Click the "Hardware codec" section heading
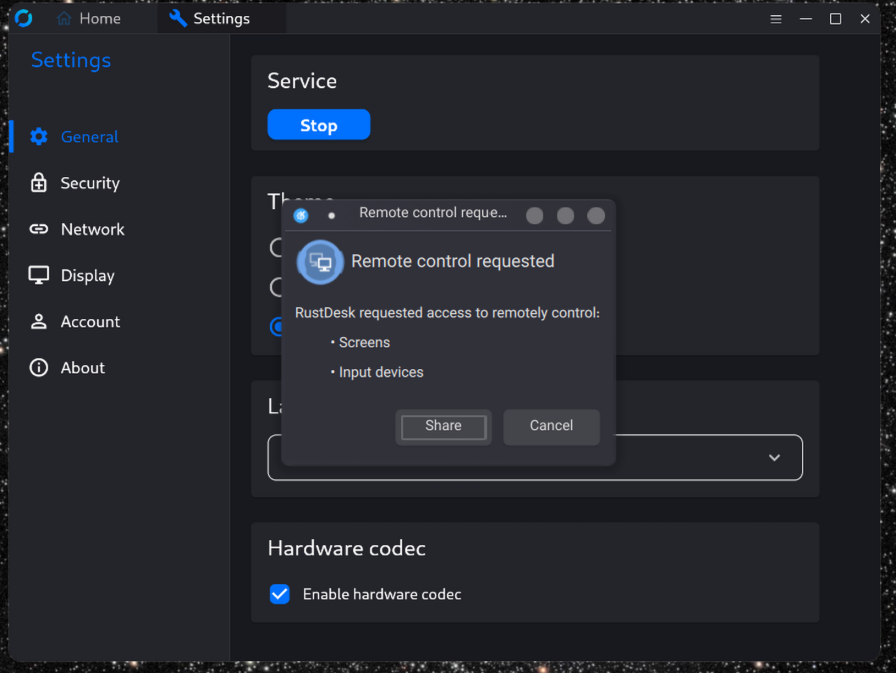The width and height of the screenshot is (896, 673). point(347,548)
